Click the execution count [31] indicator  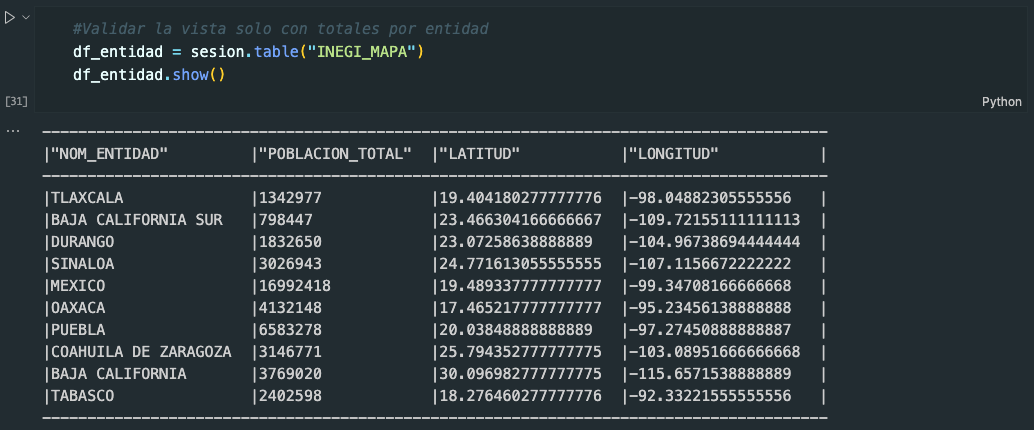pyautogui.click(x=16, y=101)
